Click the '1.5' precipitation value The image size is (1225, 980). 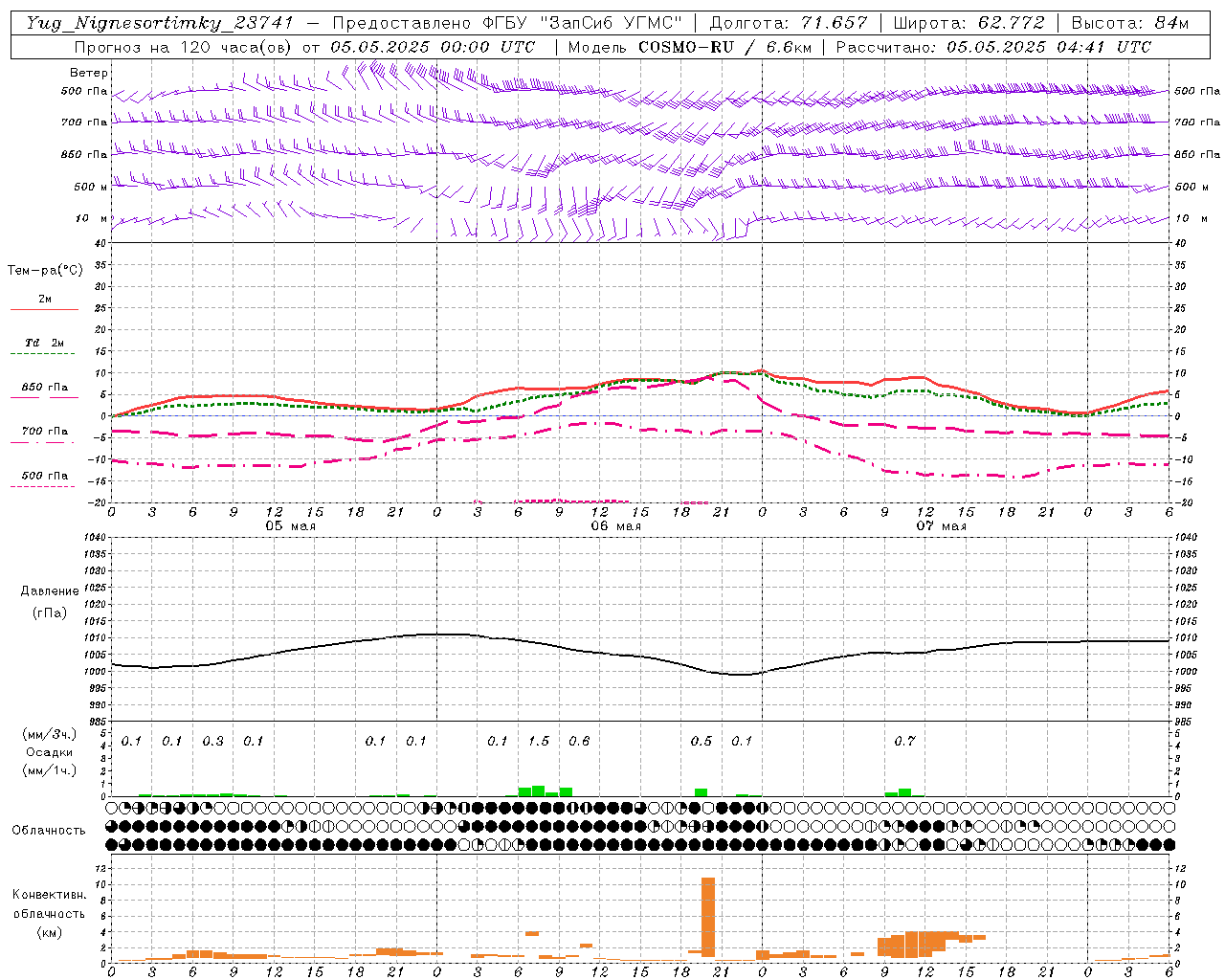539,741
